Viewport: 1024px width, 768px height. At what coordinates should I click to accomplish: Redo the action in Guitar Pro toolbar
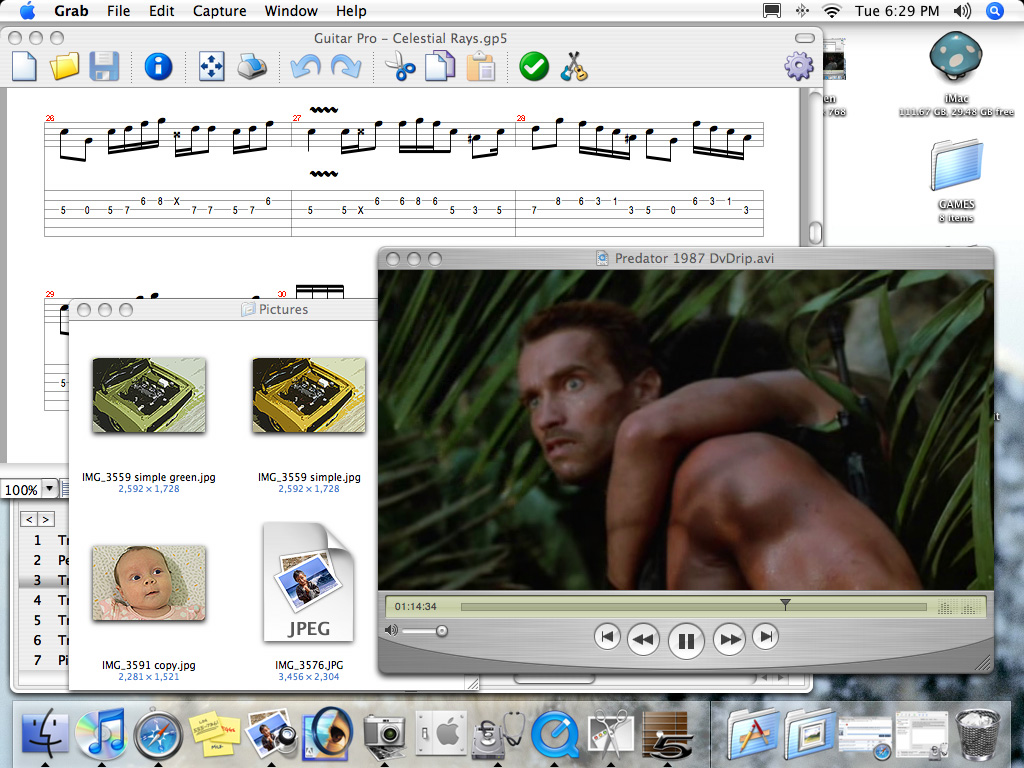click(346, 67)
